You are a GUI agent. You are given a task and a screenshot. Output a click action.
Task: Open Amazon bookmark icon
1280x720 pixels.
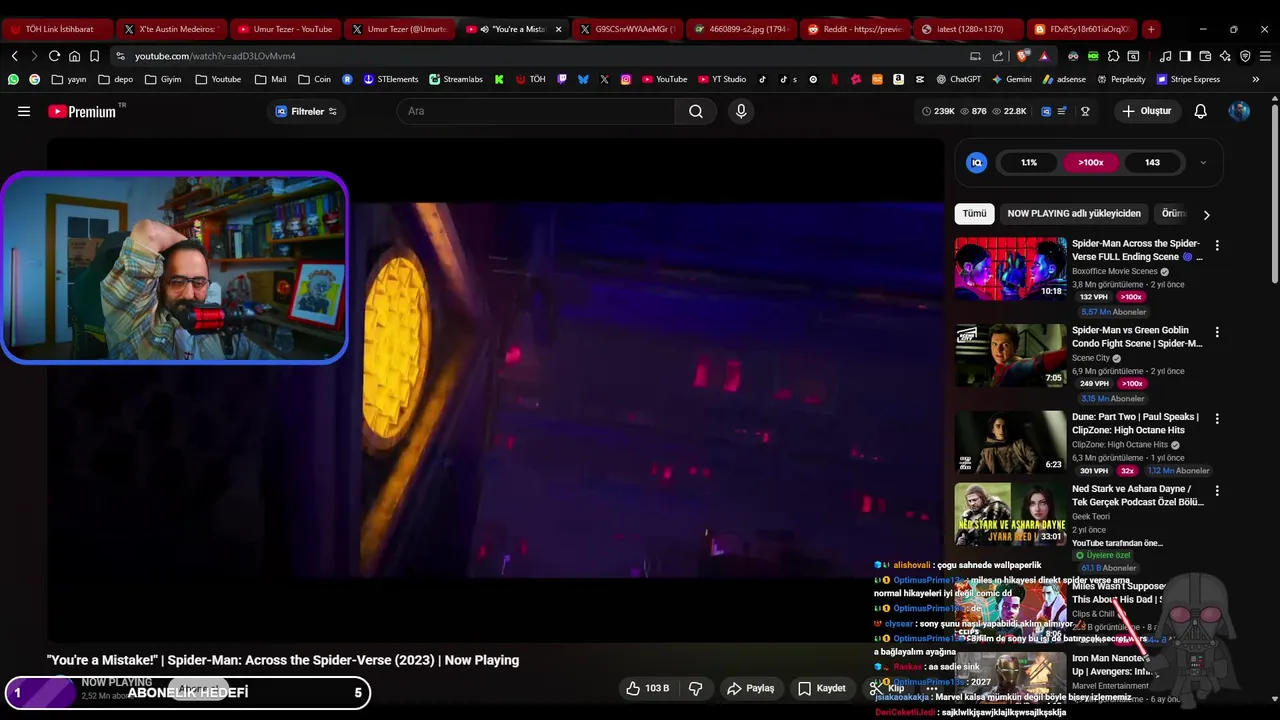(x=898, y=79)
